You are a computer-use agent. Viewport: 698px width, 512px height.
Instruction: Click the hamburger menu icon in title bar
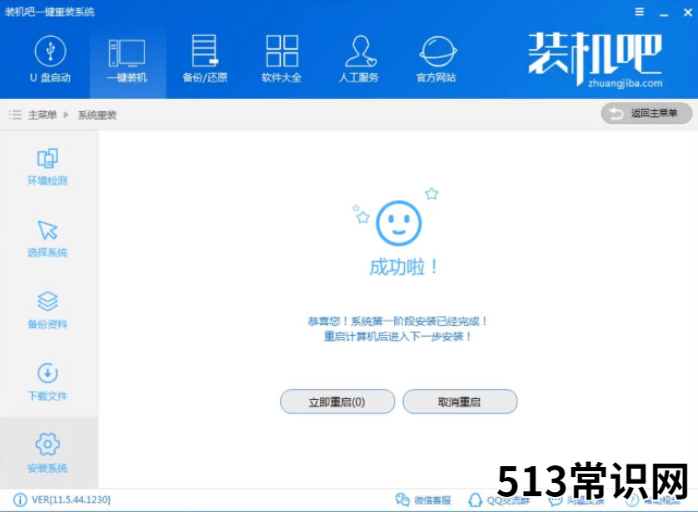tap(639, 12)
